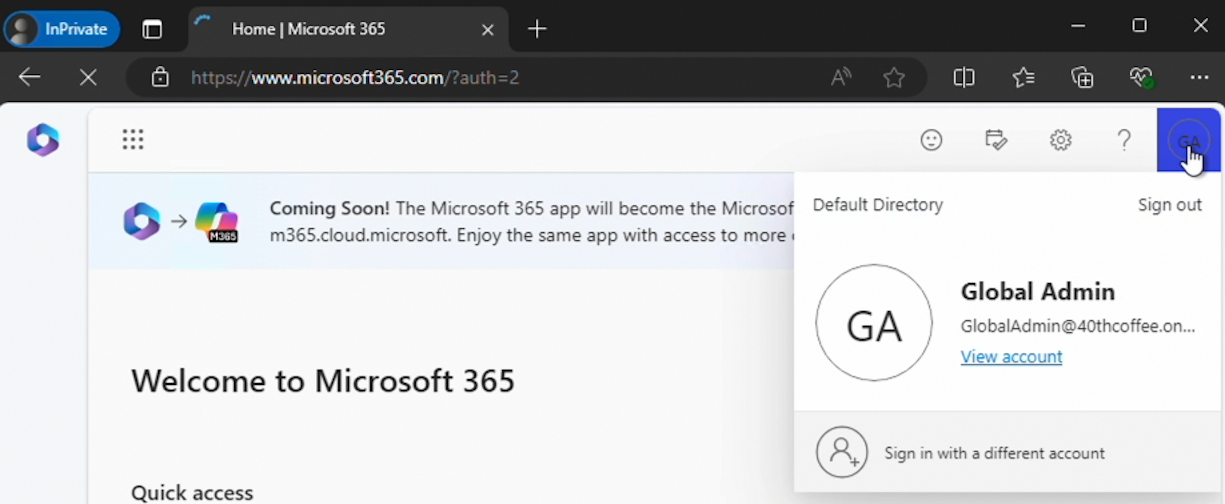The width and height of the screenshot is (1225, 504).
Task: Click the GlobalAdmin@40thcoffee email address
Action: pos(1078,326)
